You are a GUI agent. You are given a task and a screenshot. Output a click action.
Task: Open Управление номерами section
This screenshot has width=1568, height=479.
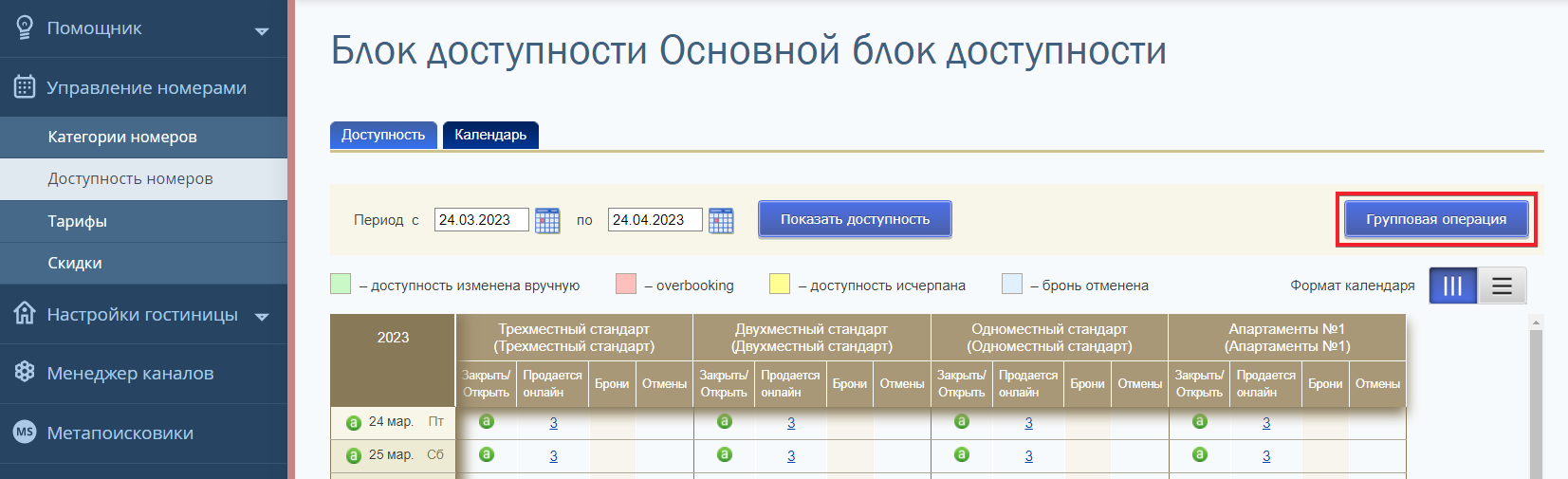[x=143, y=87]
